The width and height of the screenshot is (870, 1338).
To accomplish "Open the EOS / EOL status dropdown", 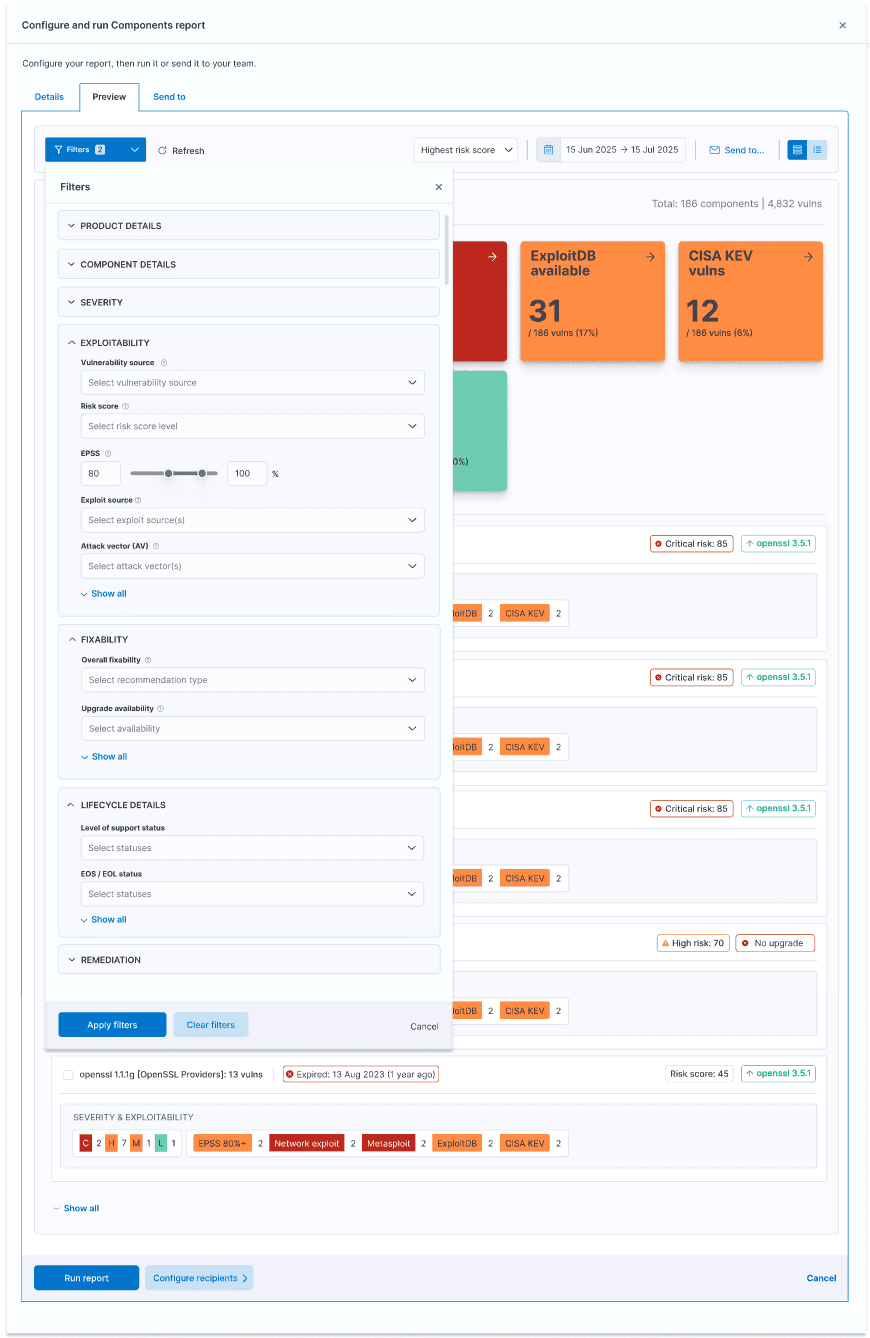I will (x=252, y=894).
